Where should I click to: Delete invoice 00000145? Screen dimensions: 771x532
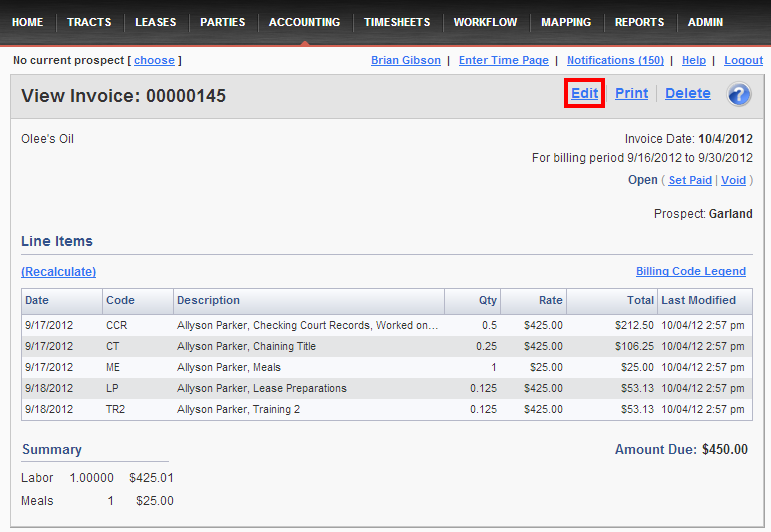687,93
